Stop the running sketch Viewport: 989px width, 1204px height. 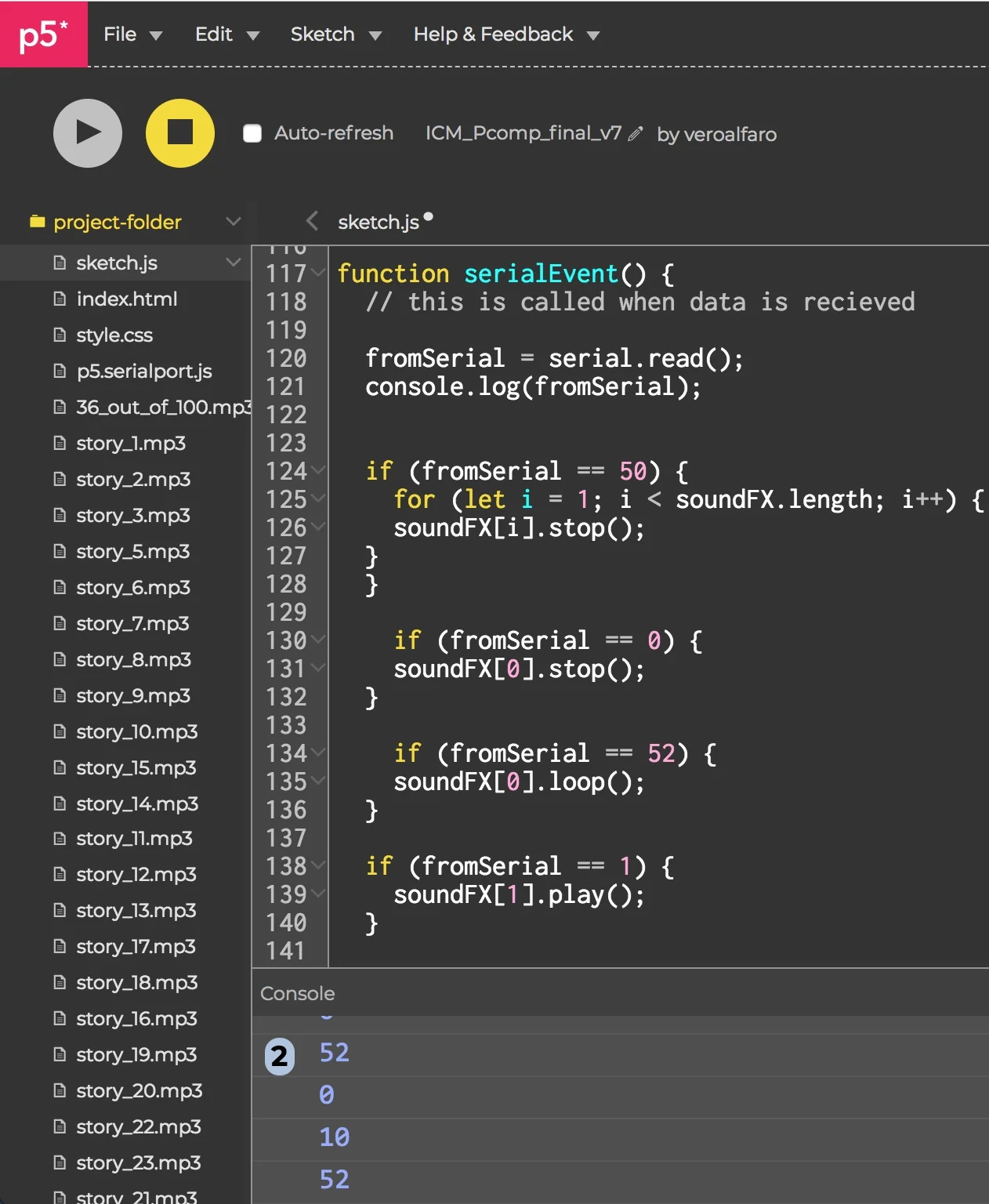pos(180,133)
